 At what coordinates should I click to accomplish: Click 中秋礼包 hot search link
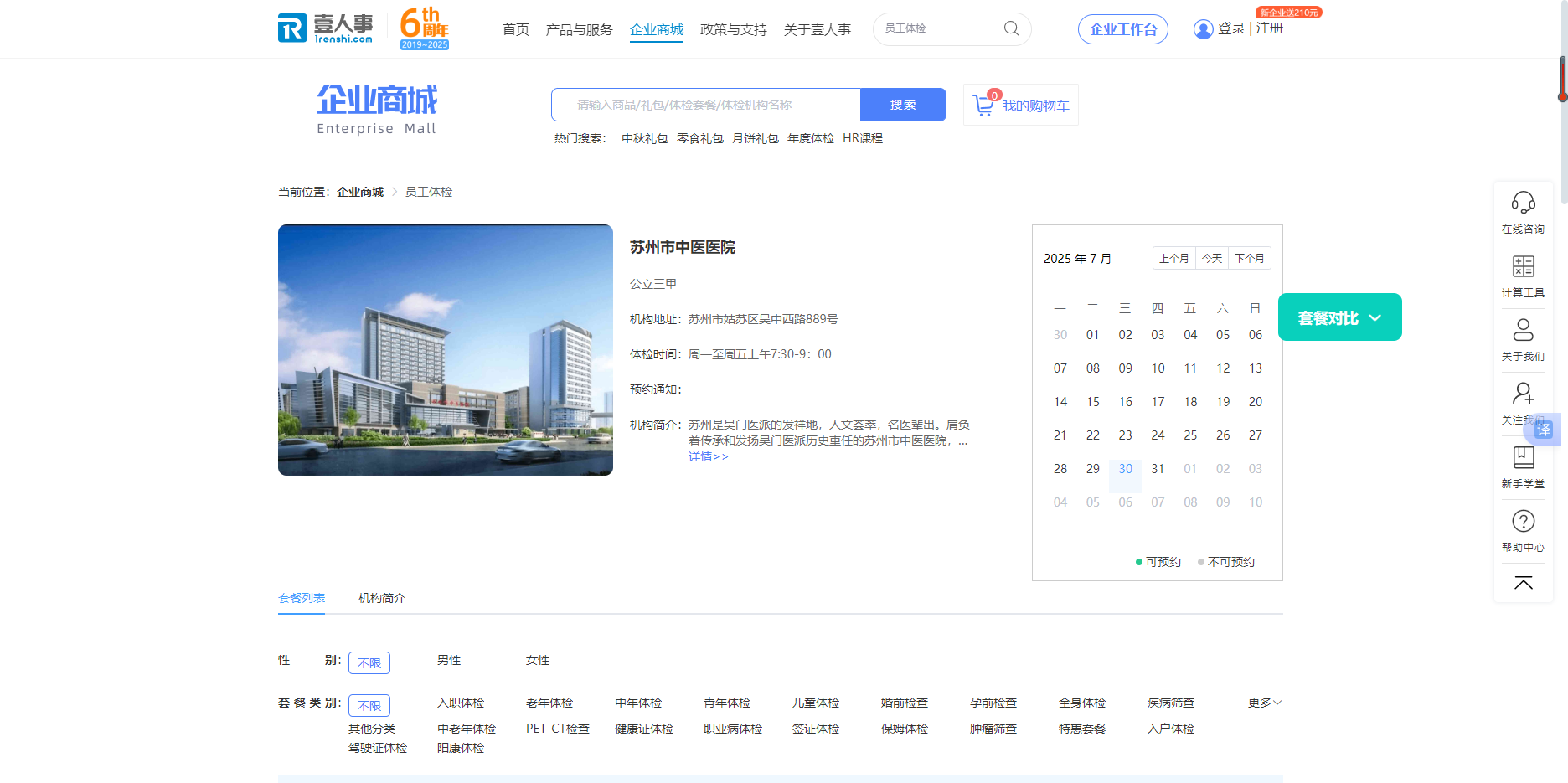pos(645,138)
